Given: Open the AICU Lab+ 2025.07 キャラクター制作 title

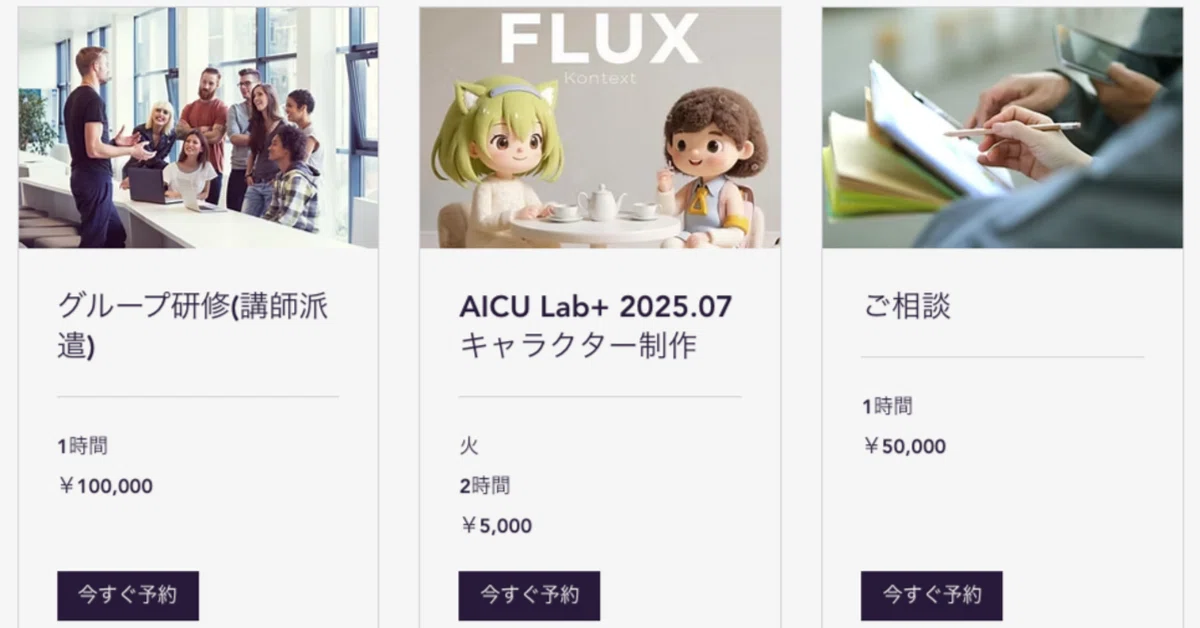Looking at the screenshot, I should 595,325.
